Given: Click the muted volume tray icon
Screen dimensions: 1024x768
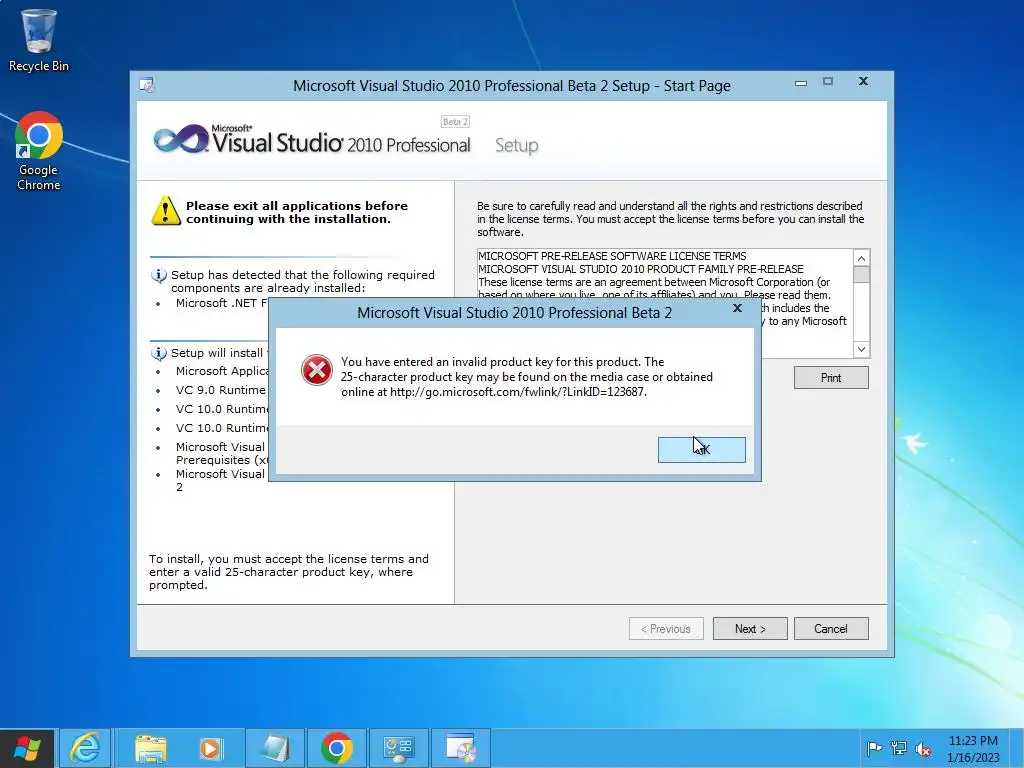Looking at the screenshot, I should (923, 748).
